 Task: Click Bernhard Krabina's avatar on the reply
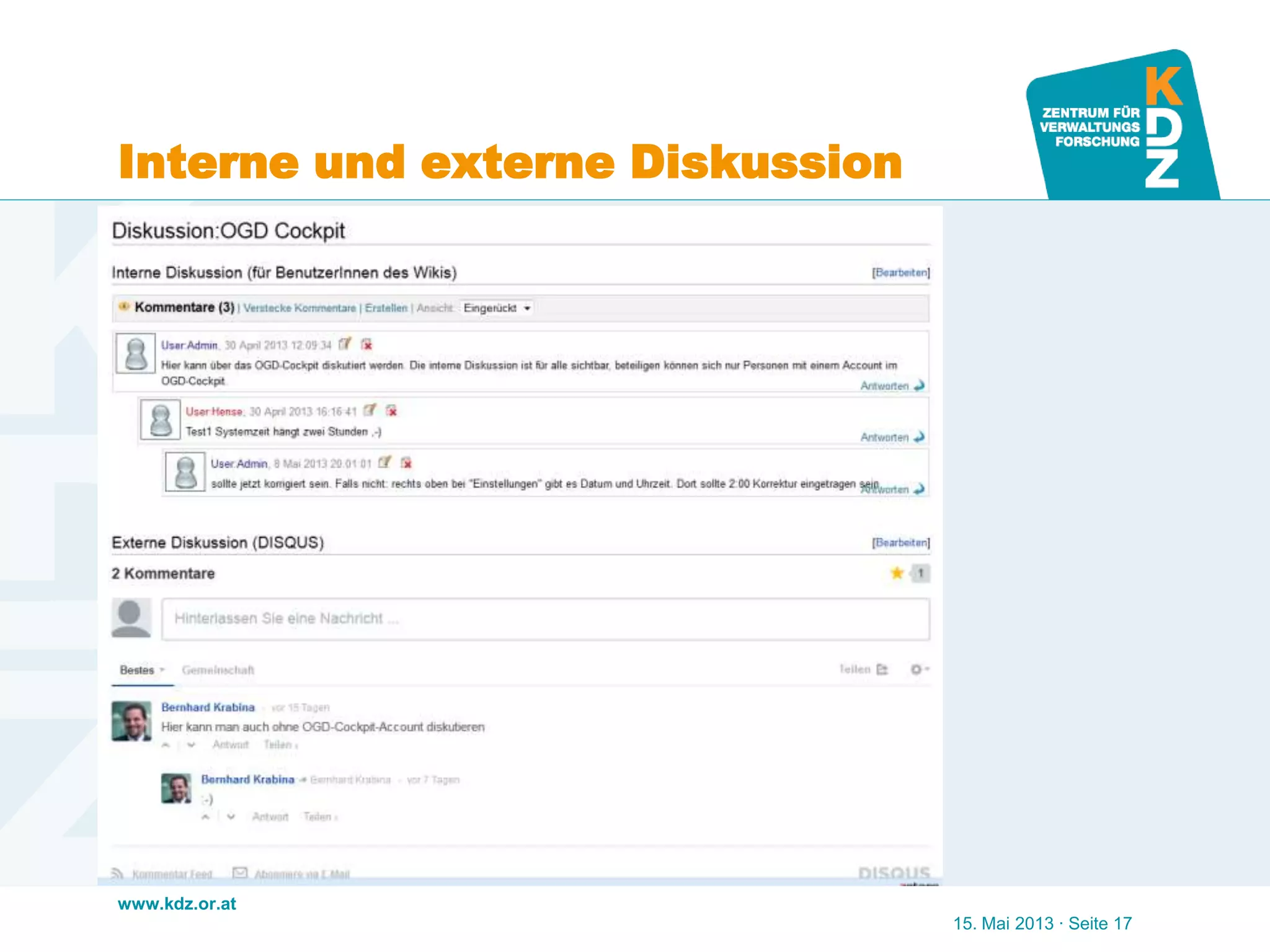pos(177,788)
